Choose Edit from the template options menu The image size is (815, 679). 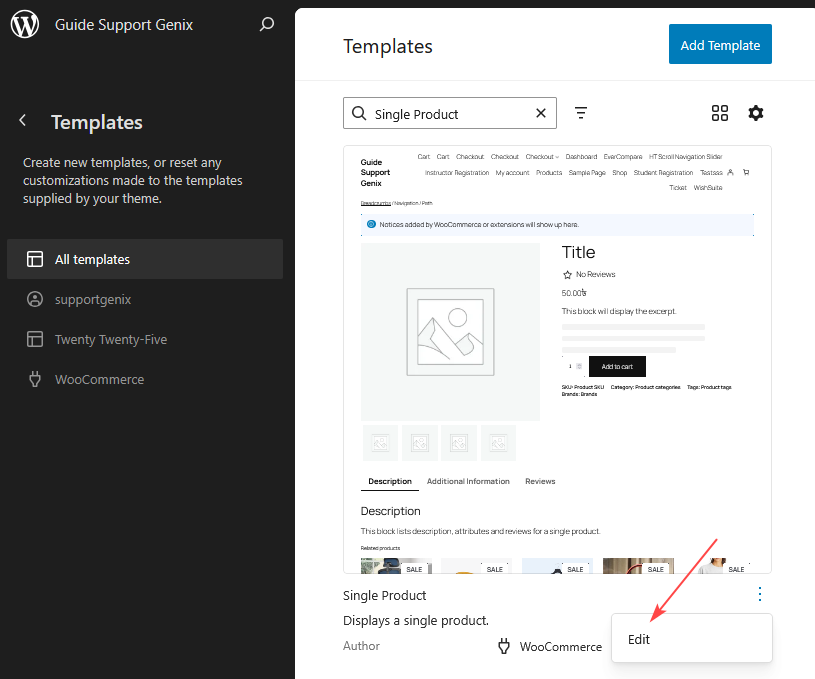click(639, 639)
